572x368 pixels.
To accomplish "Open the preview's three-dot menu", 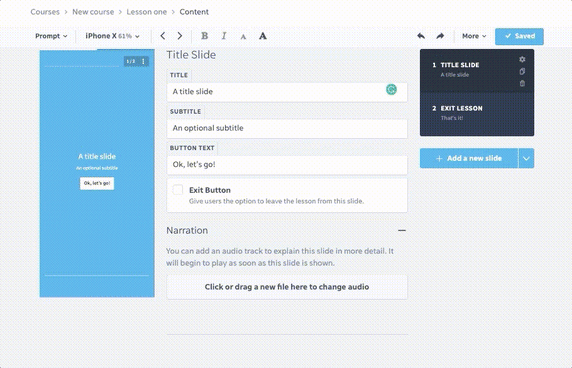I will pyautogui.click(x=143, y=61).
